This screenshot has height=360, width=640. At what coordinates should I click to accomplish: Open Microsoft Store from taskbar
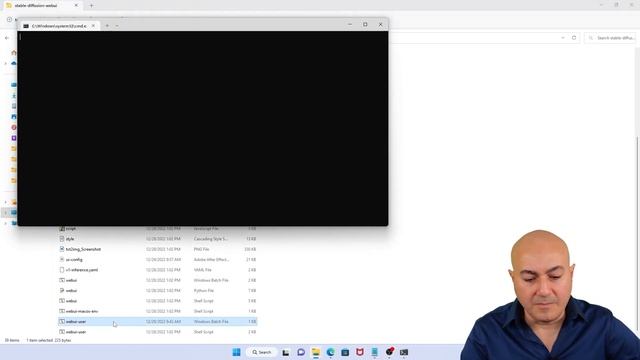click(345, 352)
